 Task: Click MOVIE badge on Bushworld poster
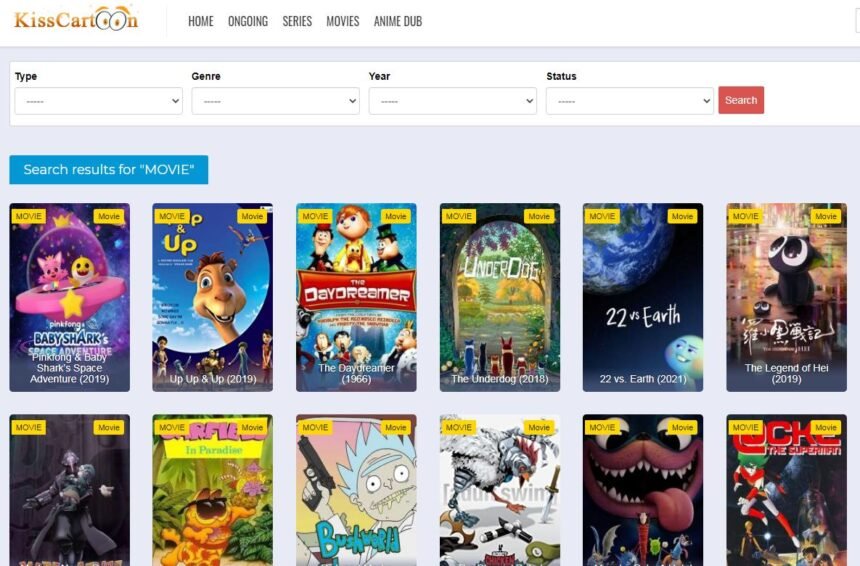click(315, 427)
